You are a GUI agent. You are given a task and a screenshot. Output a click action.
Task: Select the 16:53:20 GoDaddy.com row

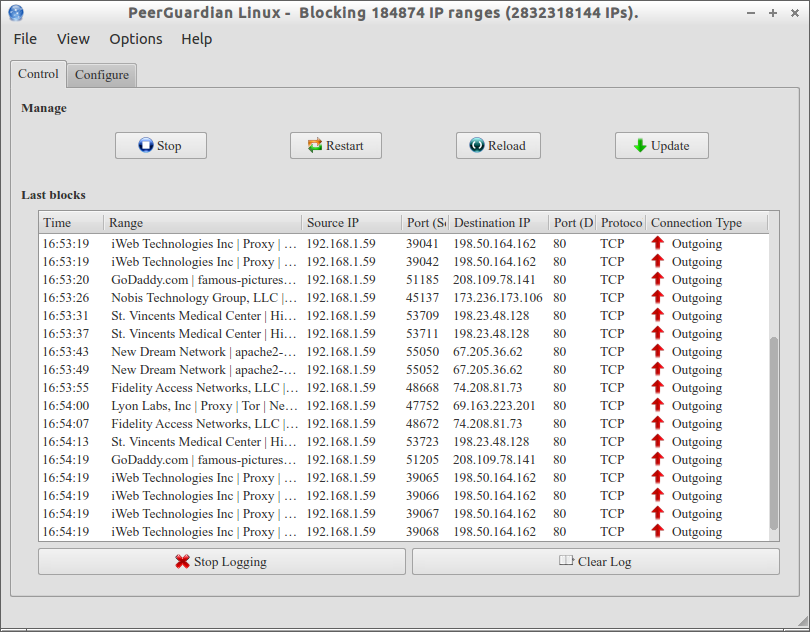403,279
